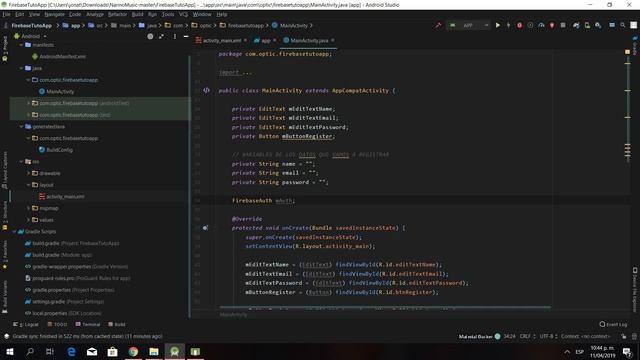Click Attach debugger to Android process icon
The image size is (640, 360).
(552, 25)
